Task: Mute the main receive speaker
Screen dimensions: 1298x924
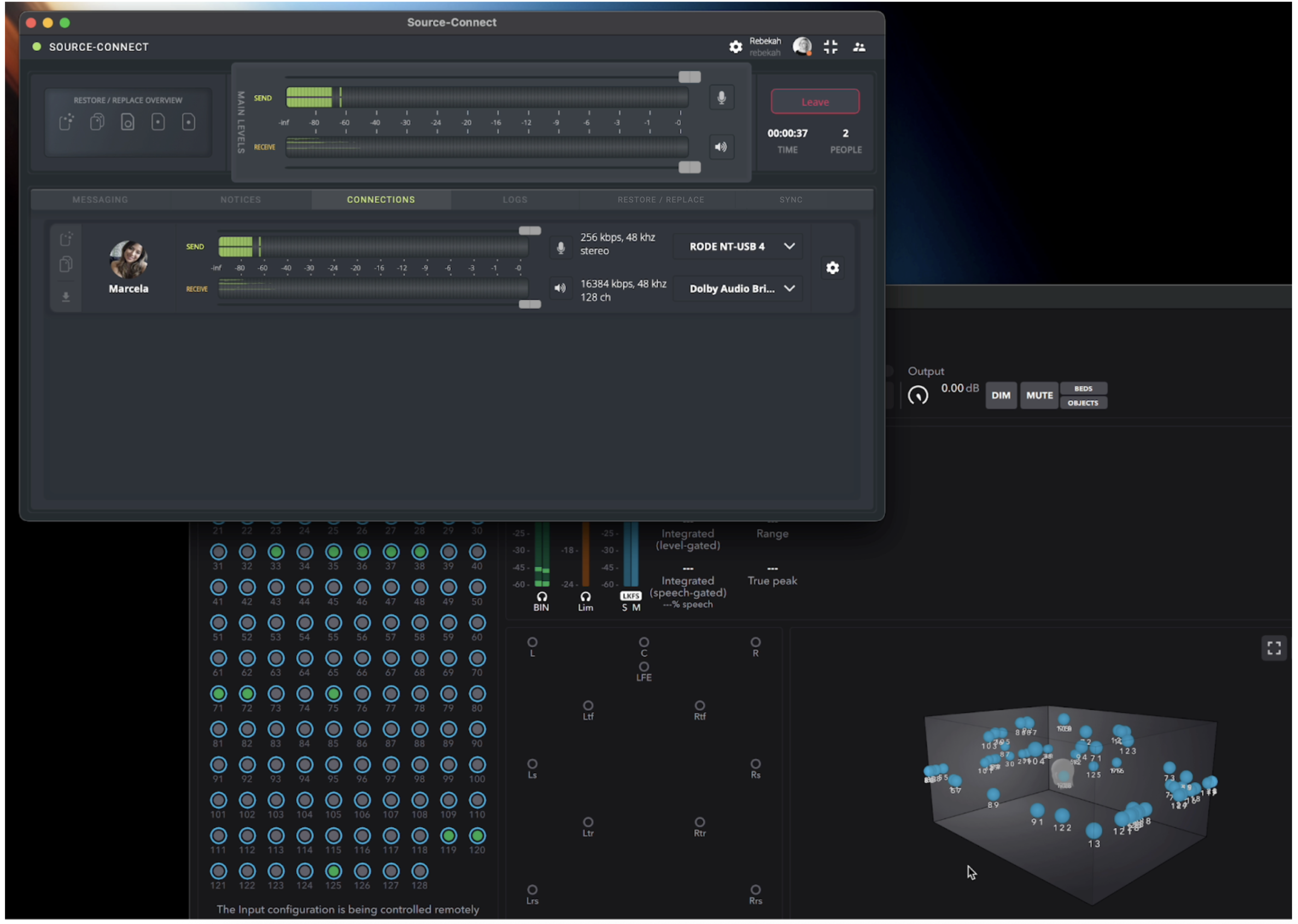Action: [721, 148]
